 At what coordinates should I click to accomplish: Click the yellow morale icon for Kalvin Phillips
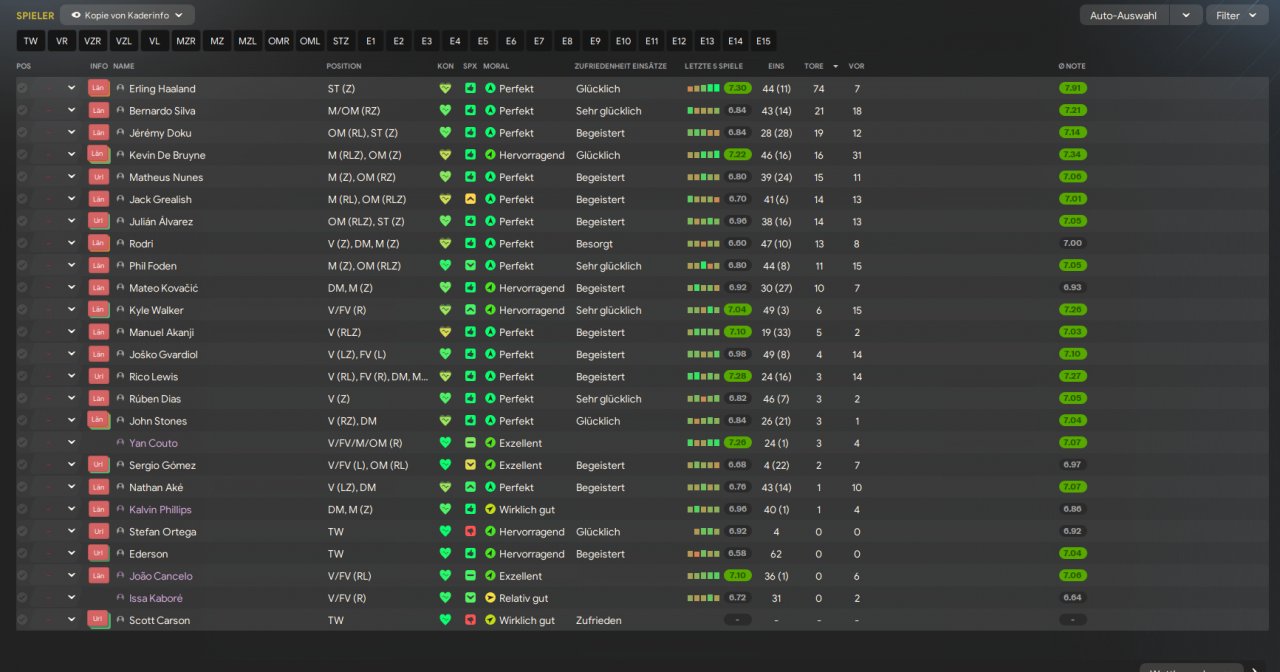pyautogui.click(x=490, y=510)
